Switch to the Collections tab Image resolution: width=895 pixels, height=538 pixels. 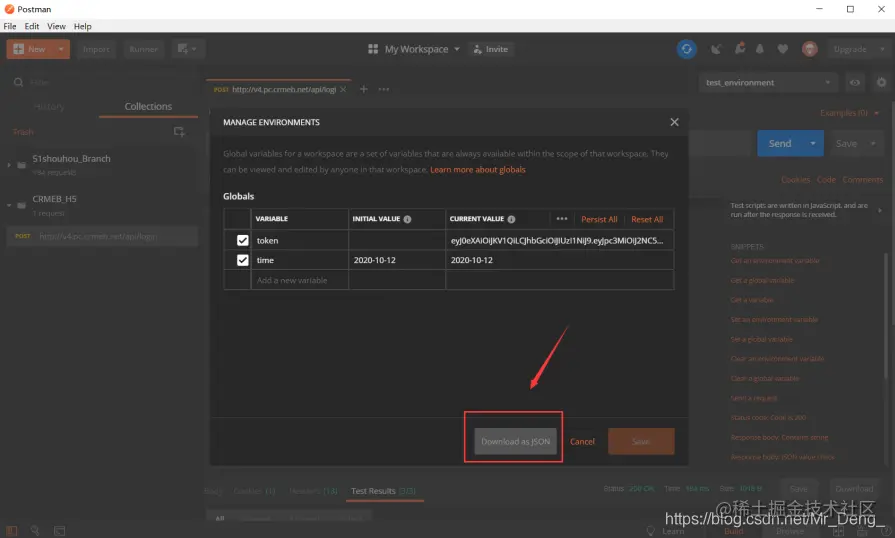[x=148, y=107]
